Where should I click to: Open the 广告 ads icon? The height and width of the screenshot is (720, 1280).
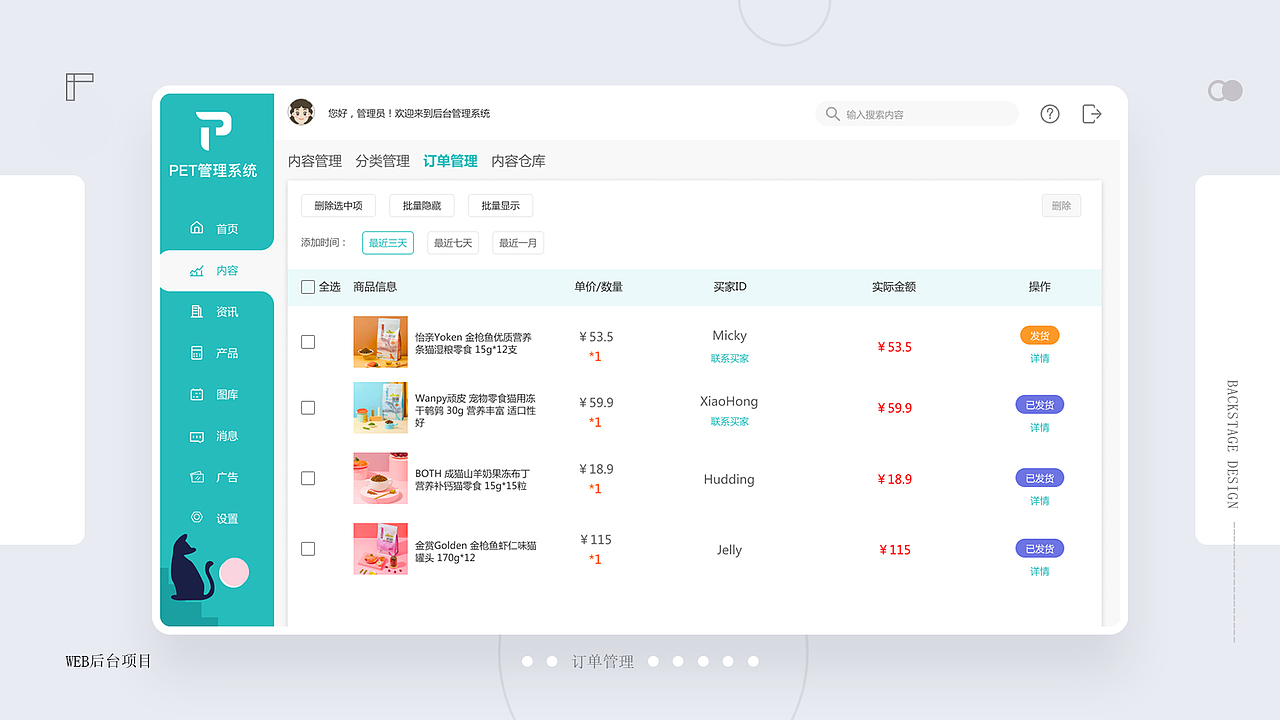coord(197,477)
